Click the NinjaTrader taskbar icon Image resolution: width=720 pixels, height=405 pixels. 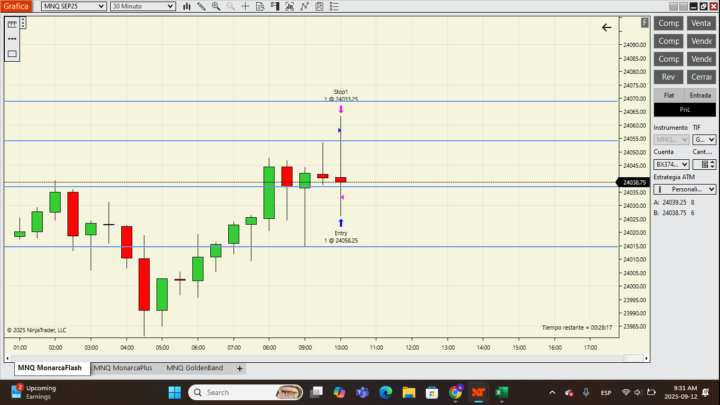[478, 393]
